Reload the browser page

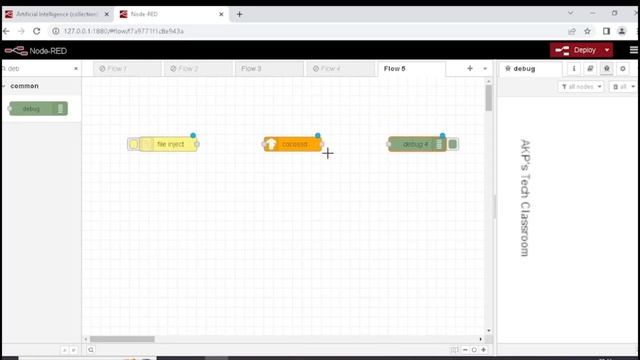[x=37, y=31]
